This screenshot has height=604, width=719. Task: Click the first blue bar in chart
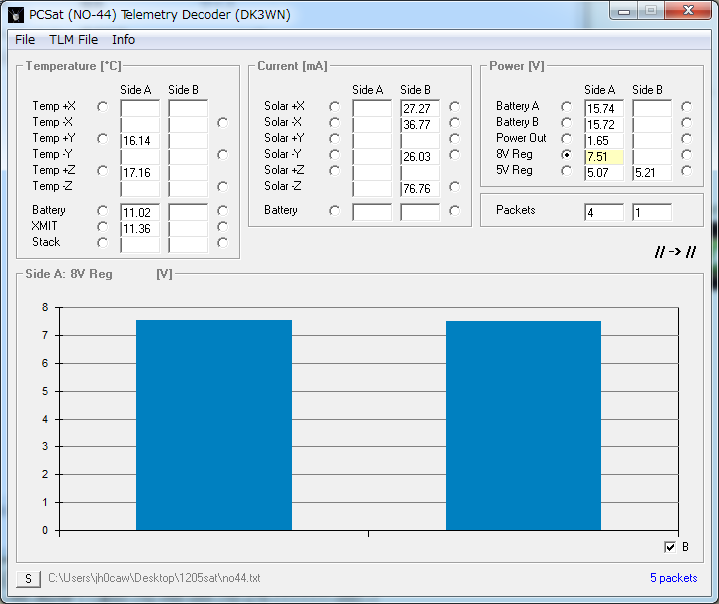click(x=214, y=425)
